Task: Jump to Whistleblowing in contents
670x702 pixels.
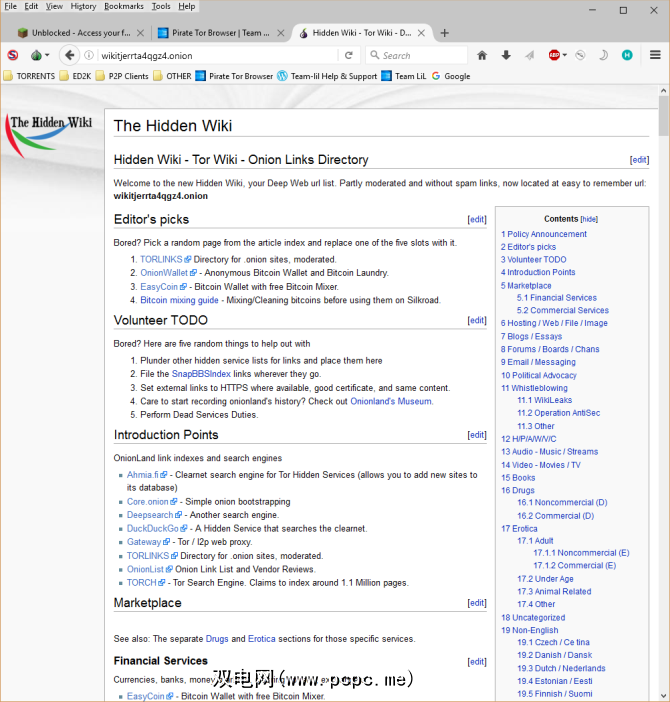Action: 534,388
